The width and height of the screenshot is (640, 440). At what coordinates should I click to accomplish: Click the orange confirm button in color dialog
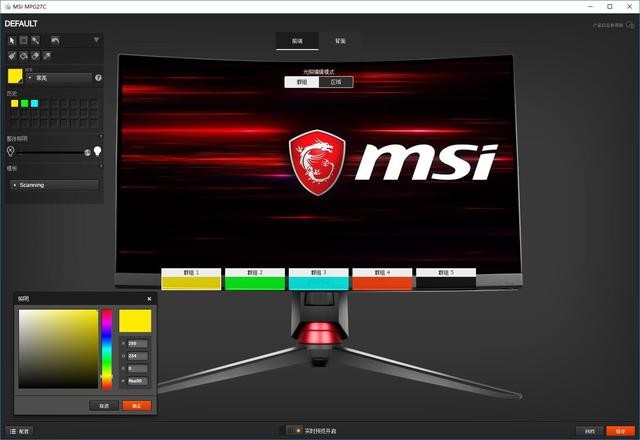coord(137,405)
